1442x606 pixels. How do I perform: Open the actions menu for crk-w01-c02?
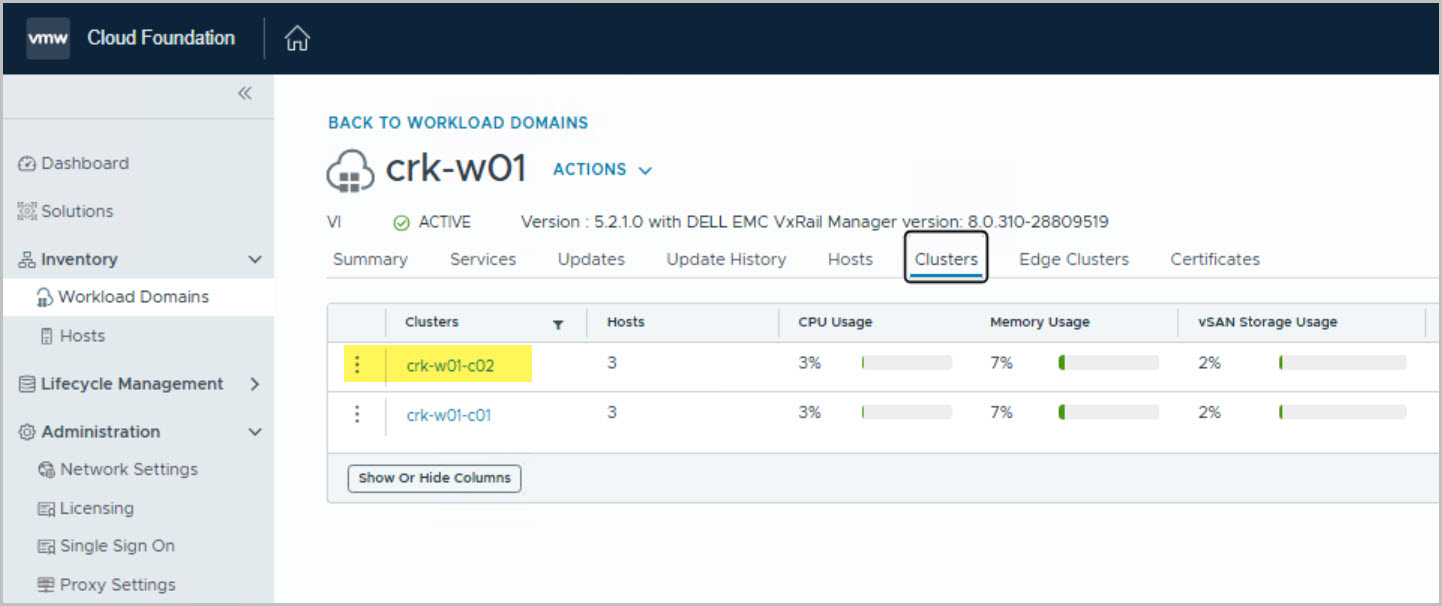(x=357, y=365)
